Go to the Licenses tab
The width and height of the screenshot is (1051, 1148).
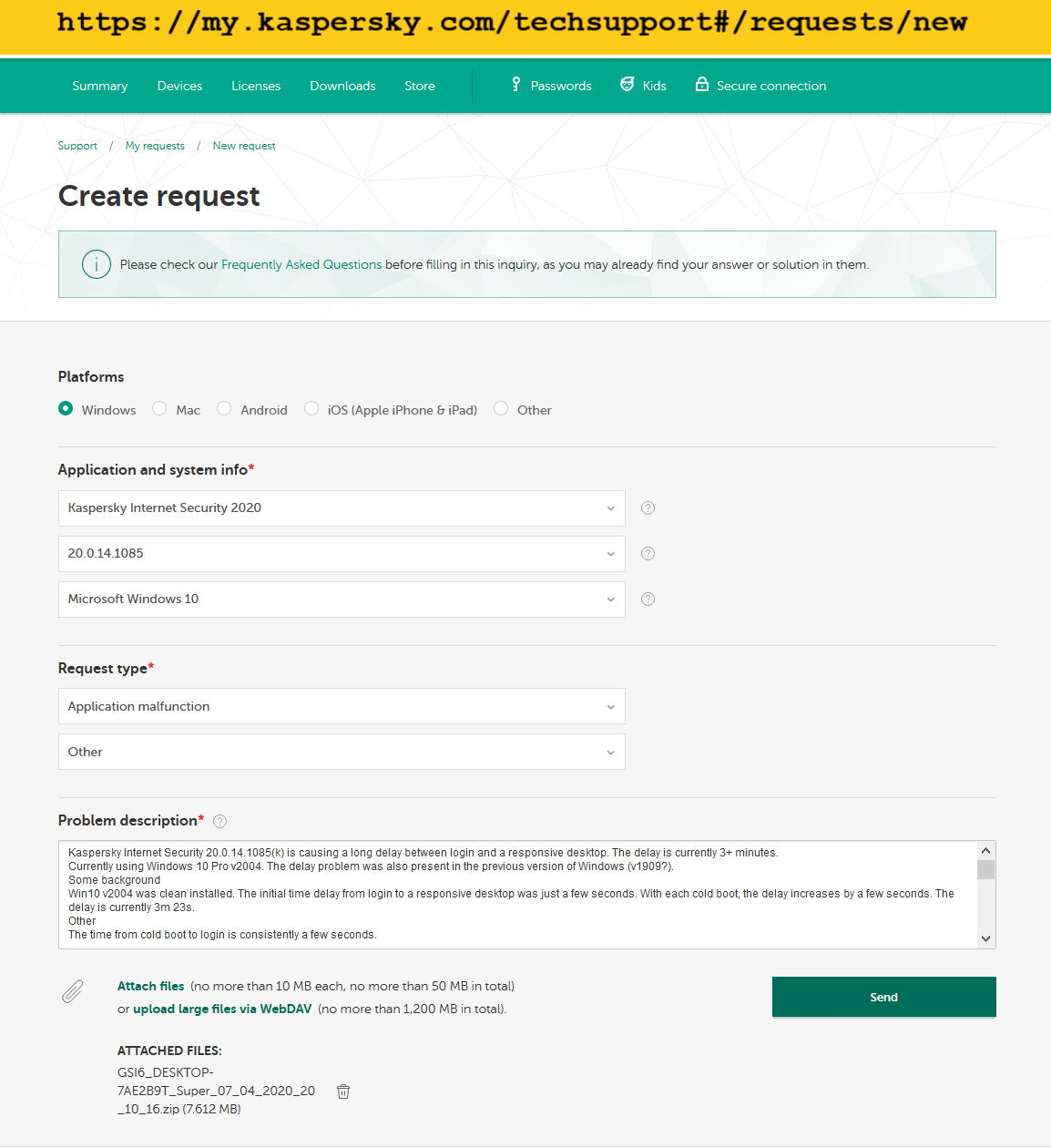(x=256, y=86)
